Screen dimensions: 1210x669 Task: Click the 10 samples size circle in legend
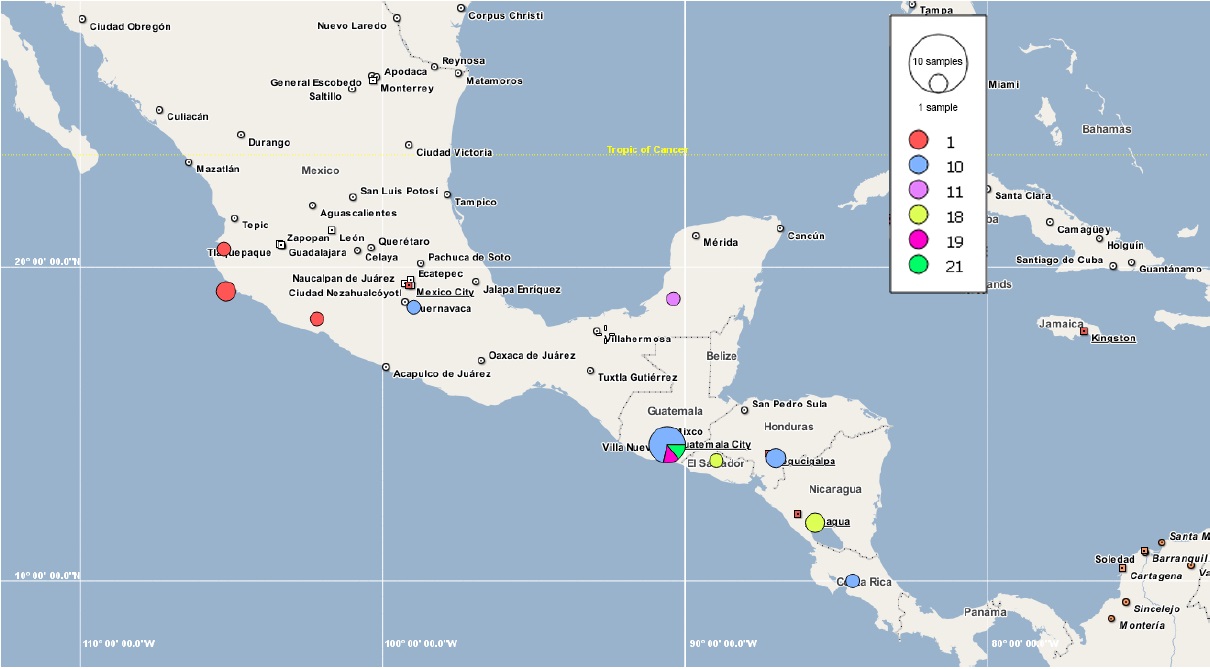[x=940, y=61]
